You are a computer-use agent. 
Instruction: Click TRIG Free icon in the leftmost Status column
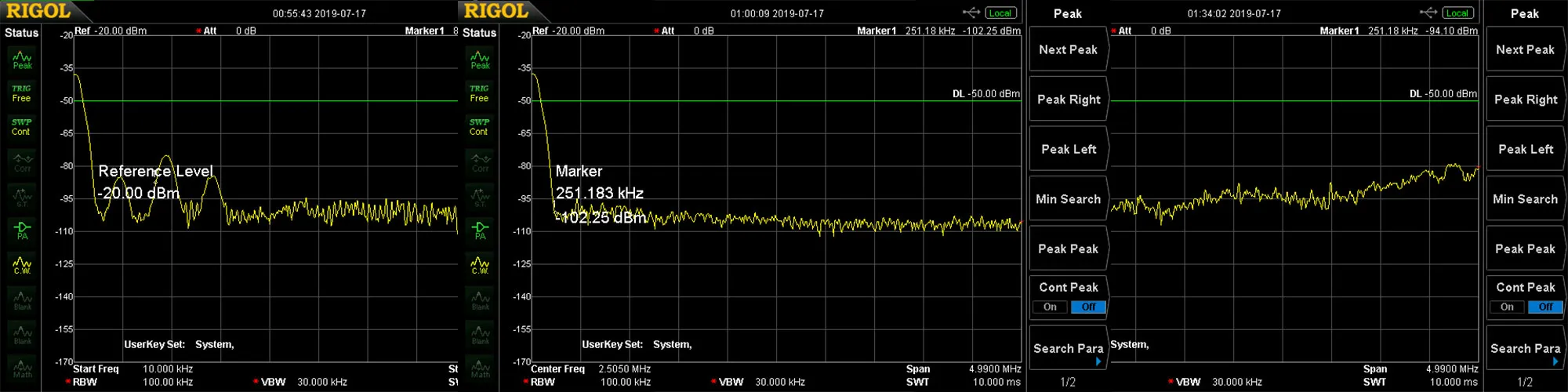(22, 93)
